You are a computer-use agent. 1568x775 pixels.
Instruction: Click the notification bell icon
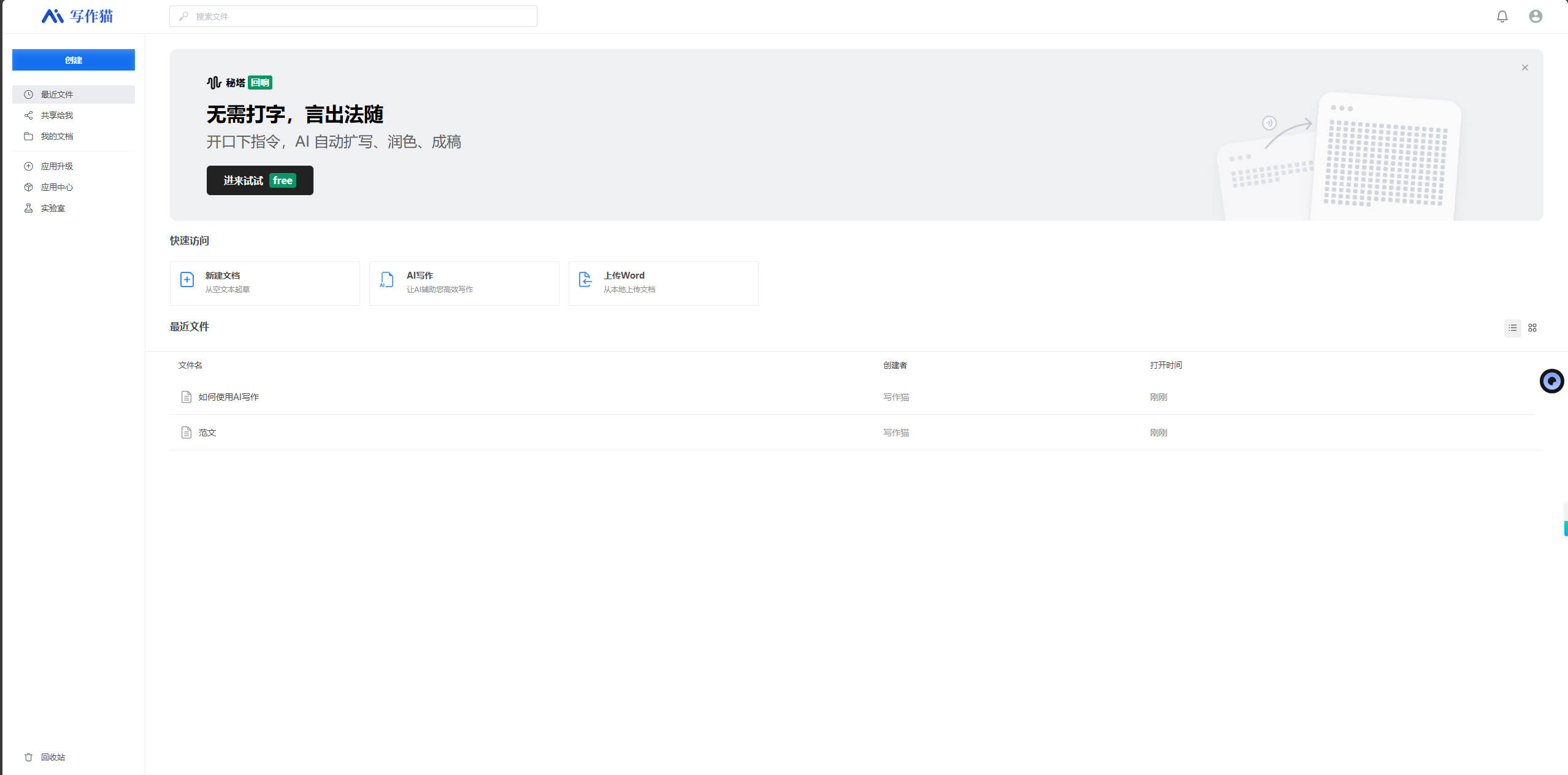[x=1502, y=17]
